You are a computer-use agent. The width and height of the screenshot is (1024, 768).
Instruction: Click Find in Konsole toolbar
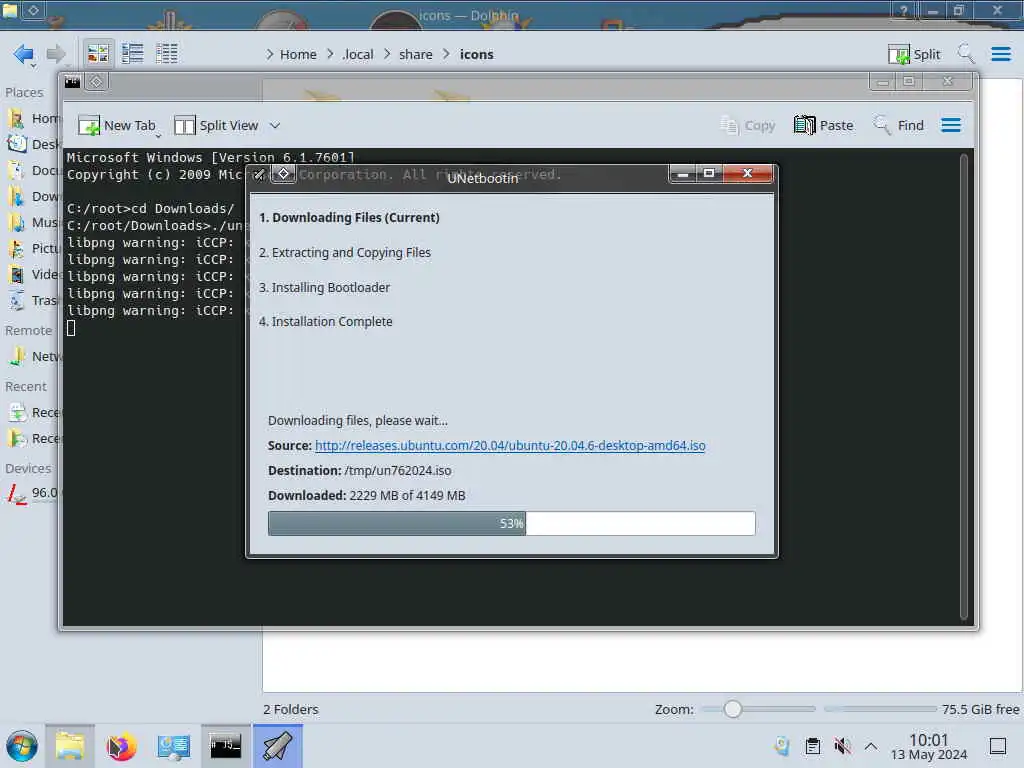coord(899,125)
